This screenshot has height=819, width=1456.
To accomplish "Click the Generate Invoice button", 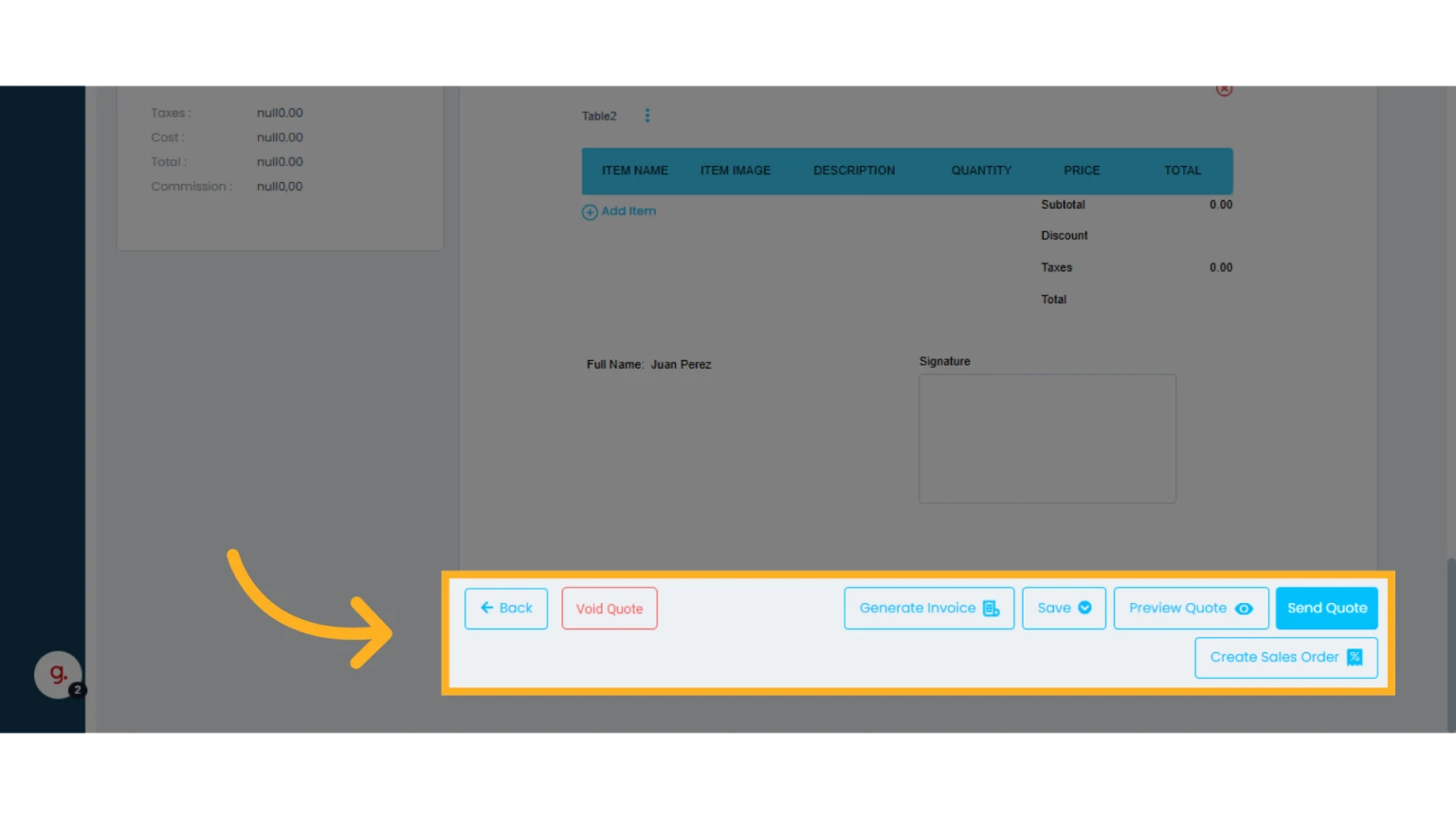I will point(929,609).
